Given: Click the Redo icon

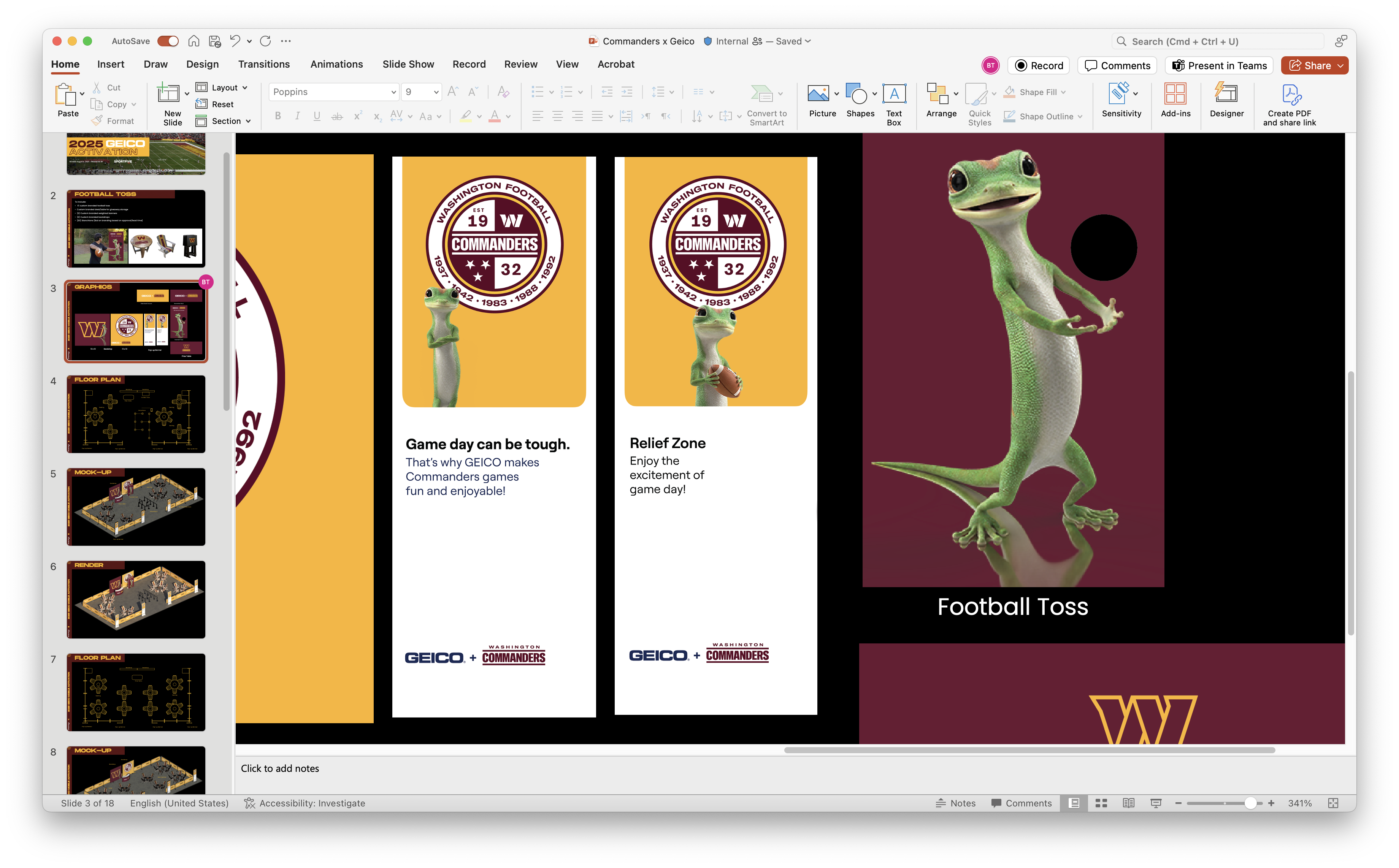Looking at the screenshot, I should 265,41.
